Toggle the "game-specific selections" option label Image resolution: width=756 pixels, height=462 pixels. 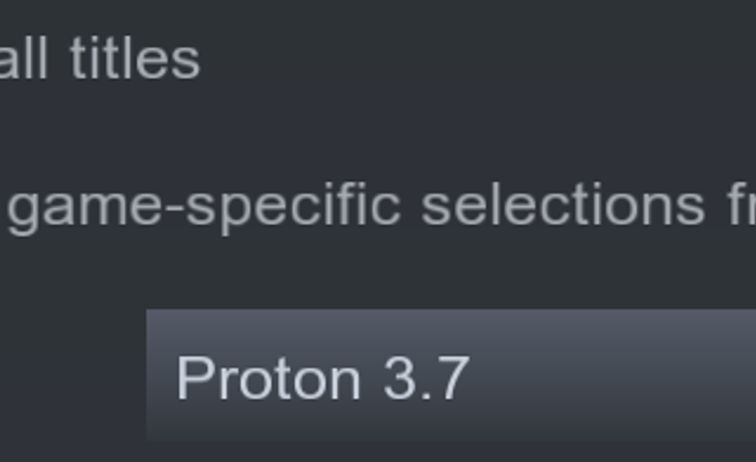(x=380, y=205)
